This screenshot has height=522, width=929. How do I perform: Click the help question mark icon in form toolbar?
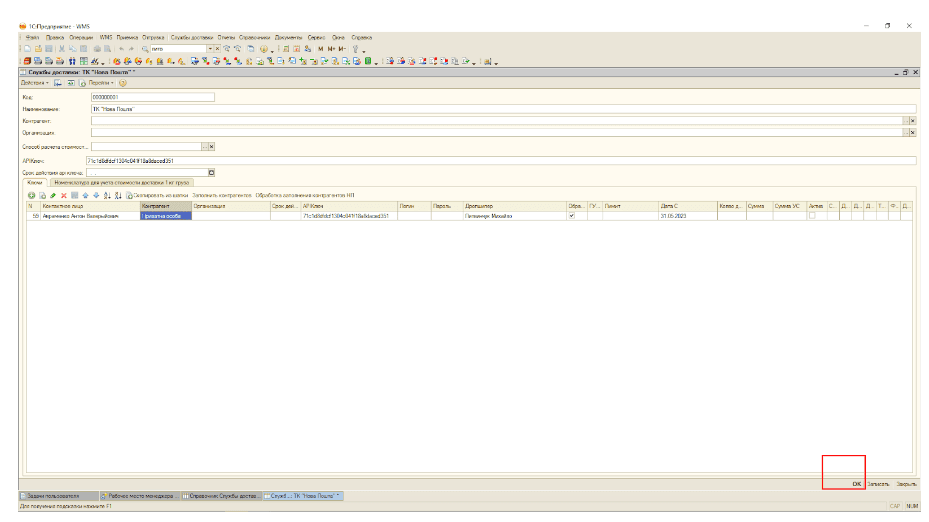click(x=122, y=83)
